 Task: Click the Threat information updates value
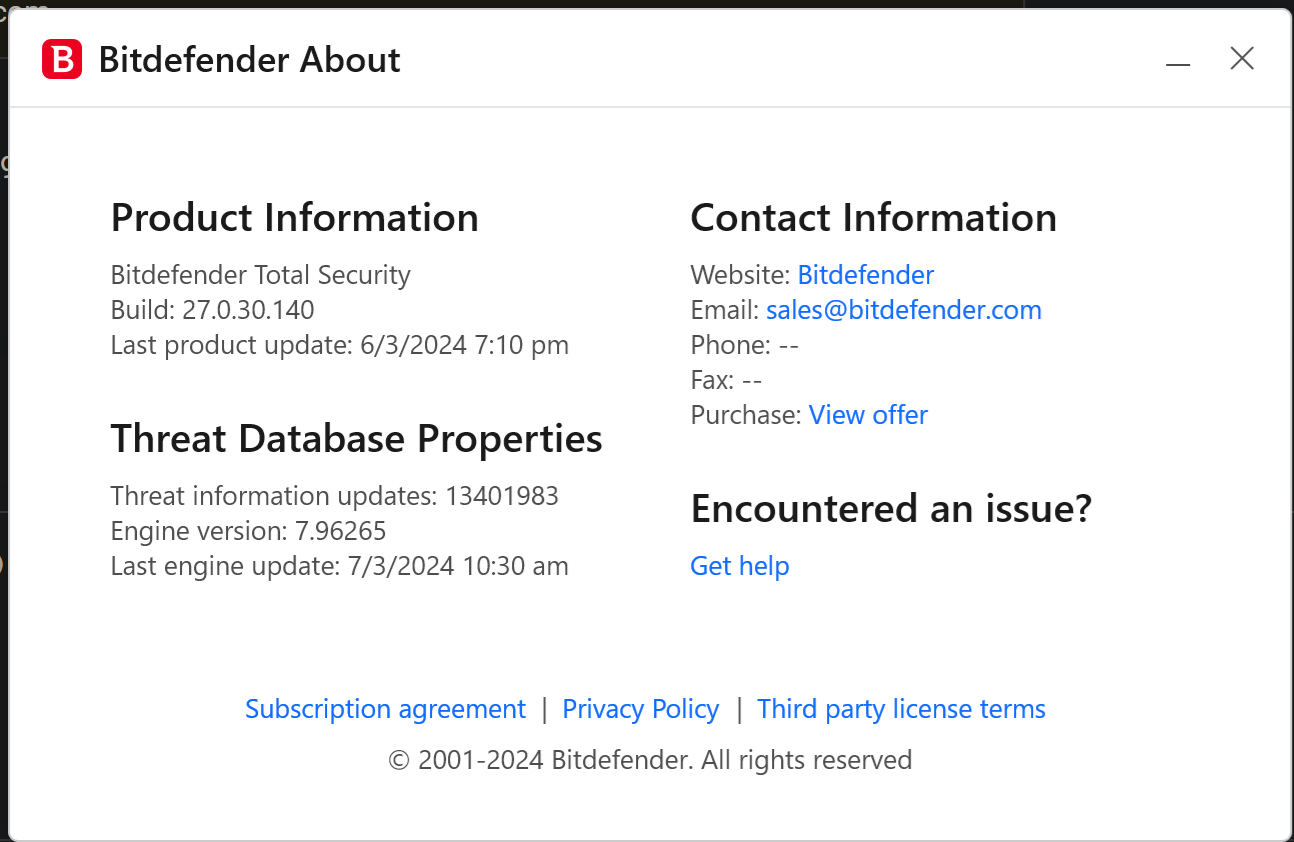[x=501, y=496]
